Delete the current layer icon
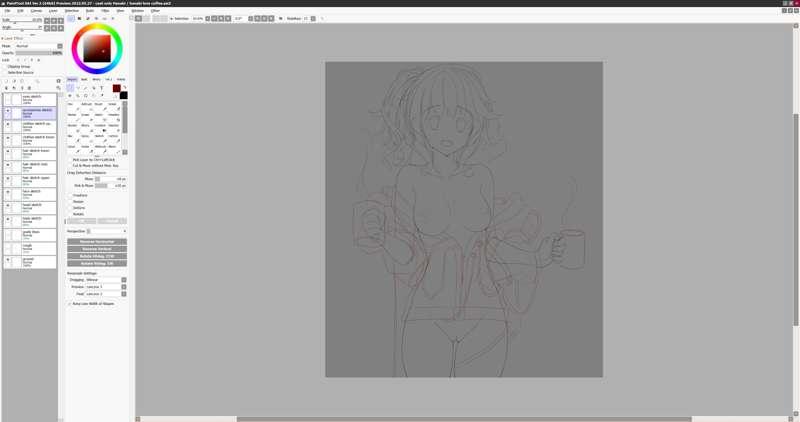This screenshot has width=800, height=422. tap(30, 88)
